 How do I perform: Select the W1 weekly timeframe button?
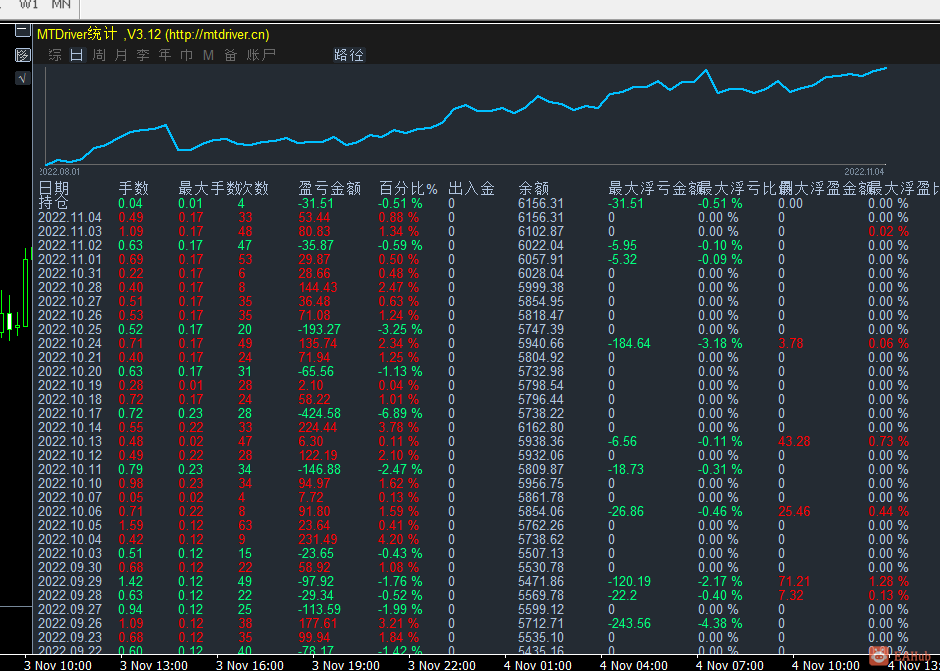pyautogui.click(x=29, y=5)
